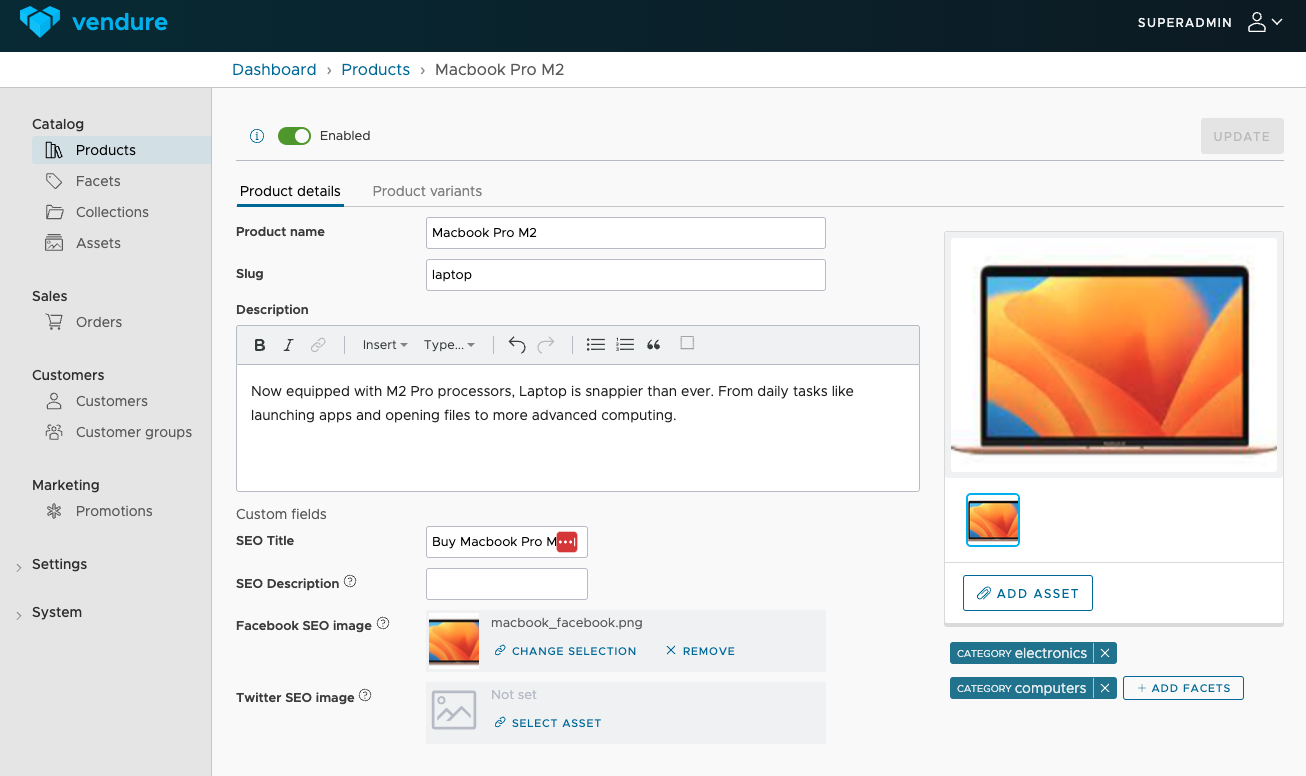Open the superadmin user menu
1306x776 pixels.
pyautogui.click(x=1210, y=22)
